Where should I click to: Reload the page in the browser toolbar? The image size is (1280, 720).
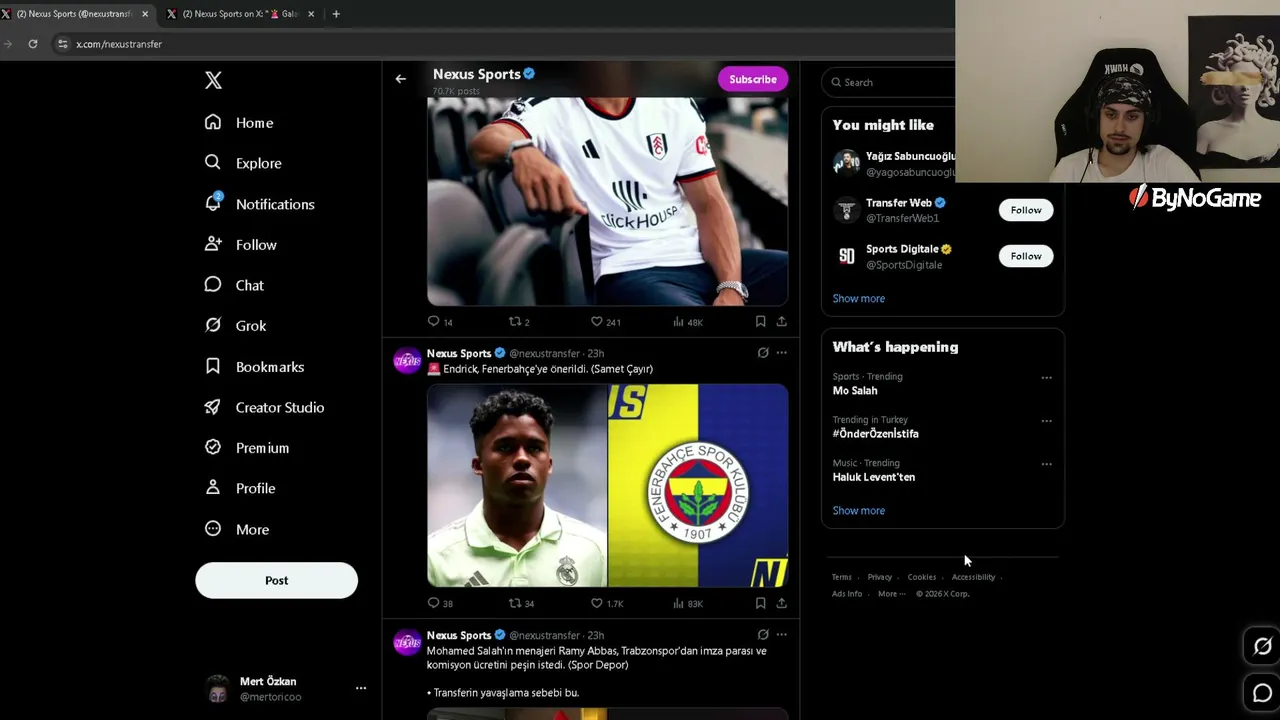coord(33,44)
